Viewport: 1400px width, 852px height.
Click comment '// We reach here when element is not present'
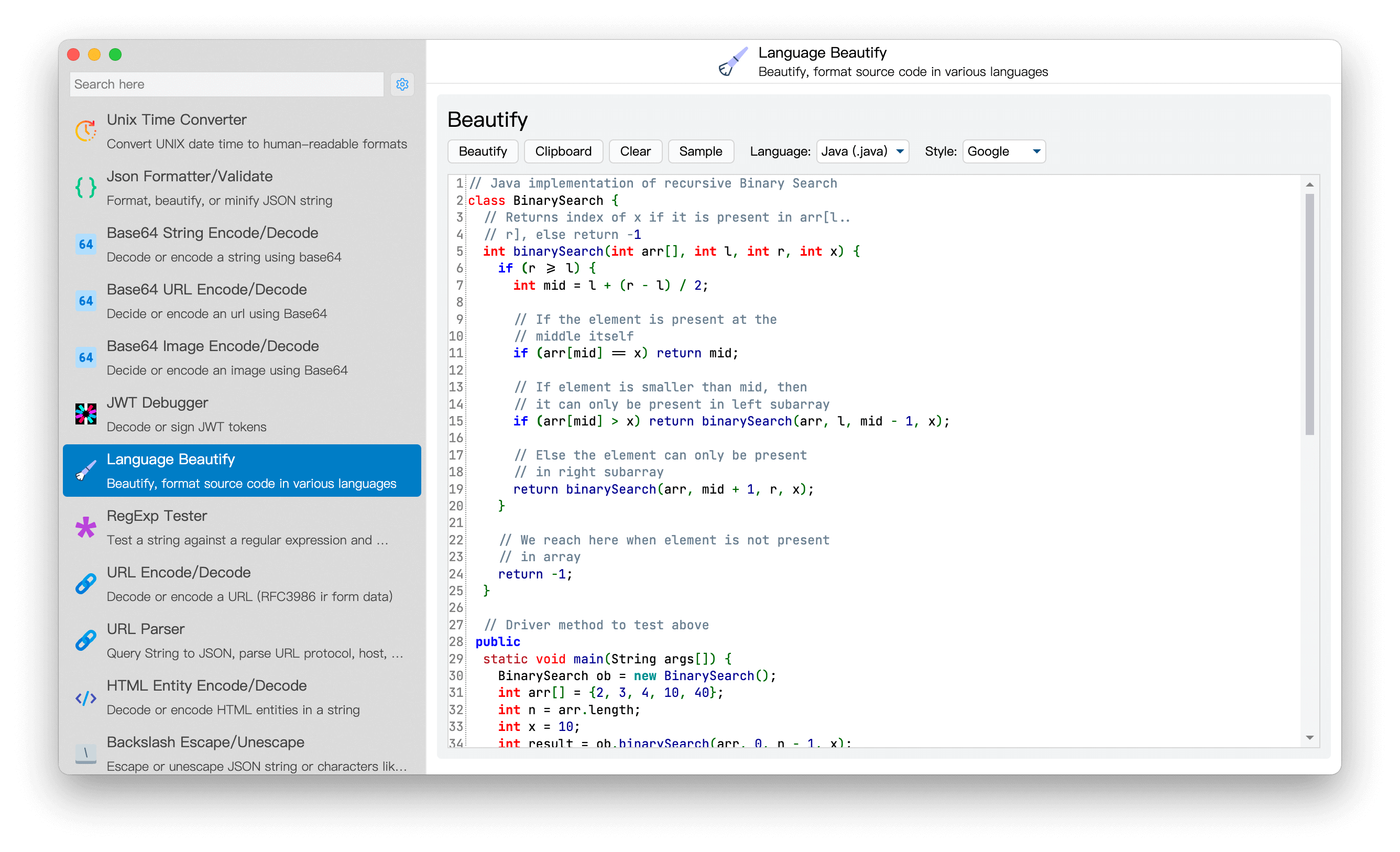(x=664, y=540)
